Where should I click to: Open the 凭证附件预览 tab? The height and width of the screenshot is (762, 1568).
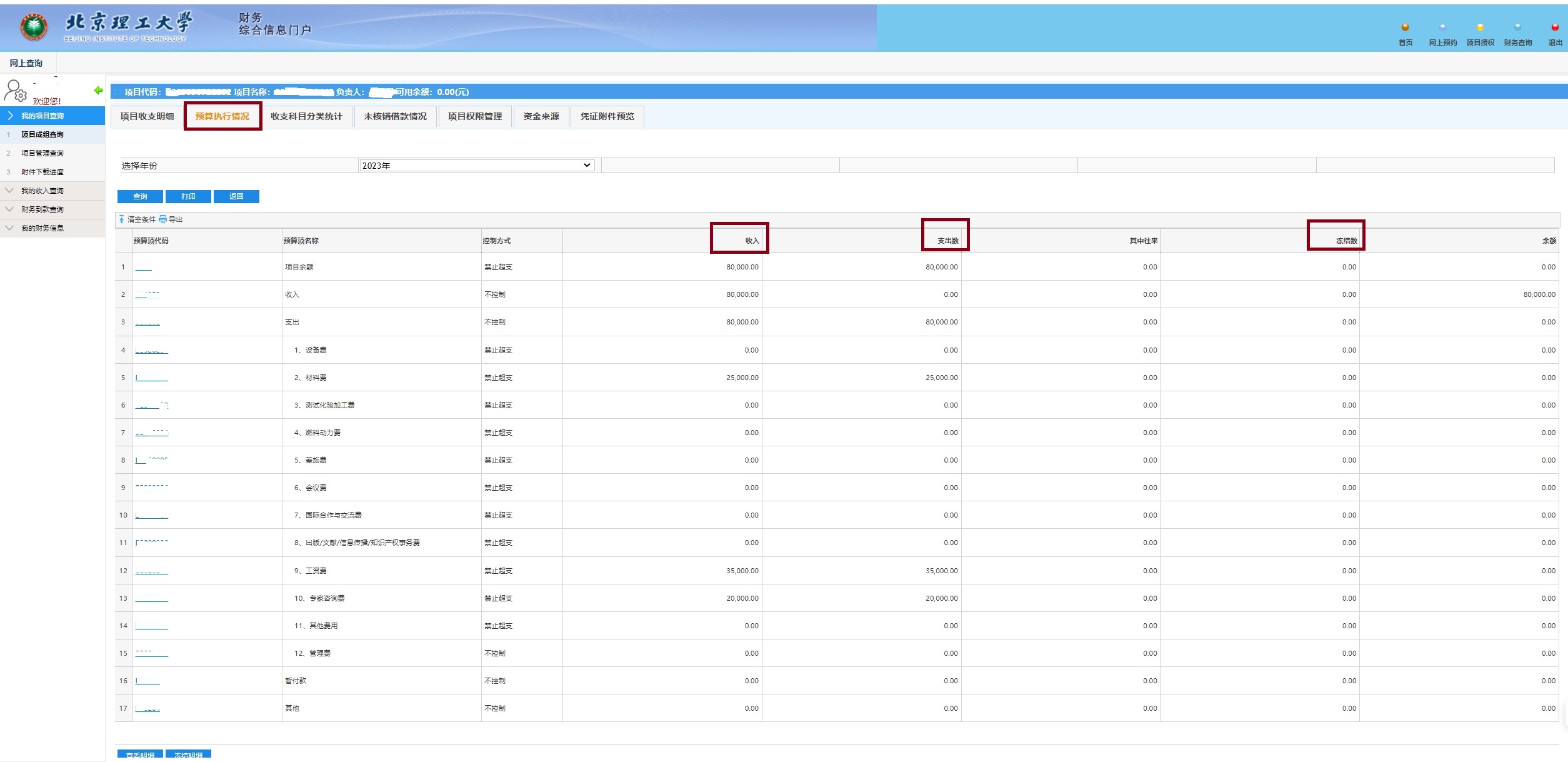607,116
